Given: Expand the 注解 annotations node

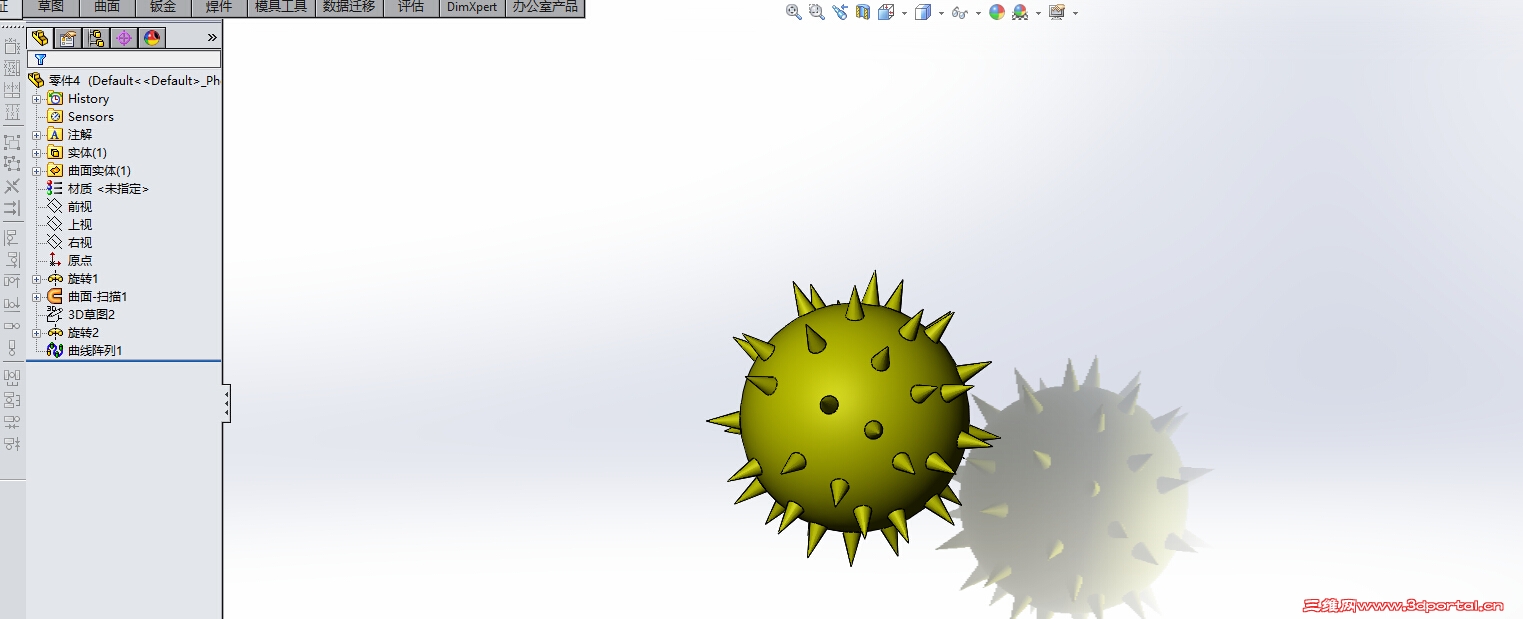Looking at the screenshot, I should (x=37, y=135).
